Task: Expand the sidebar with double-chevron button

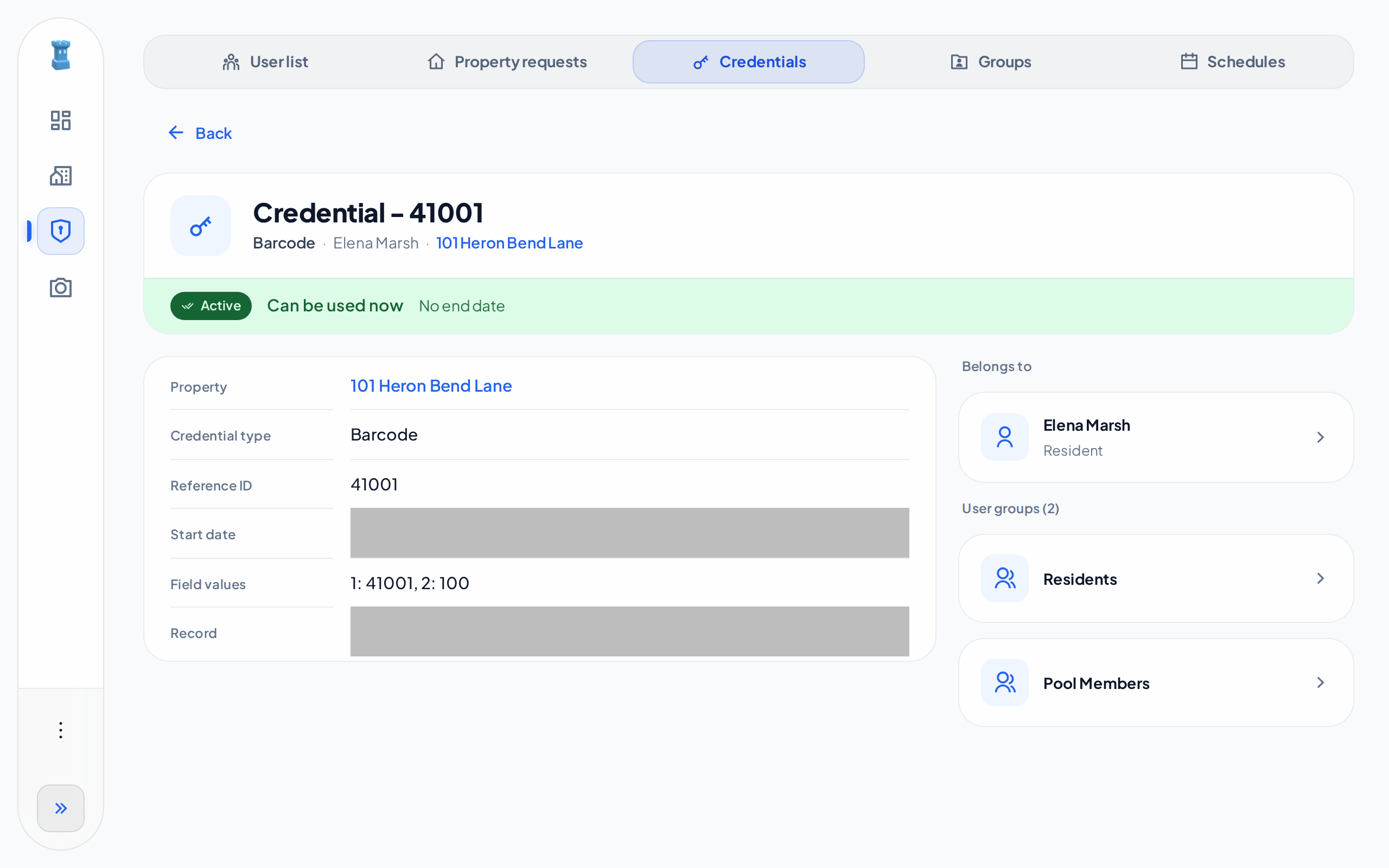Action: [60, 808]
